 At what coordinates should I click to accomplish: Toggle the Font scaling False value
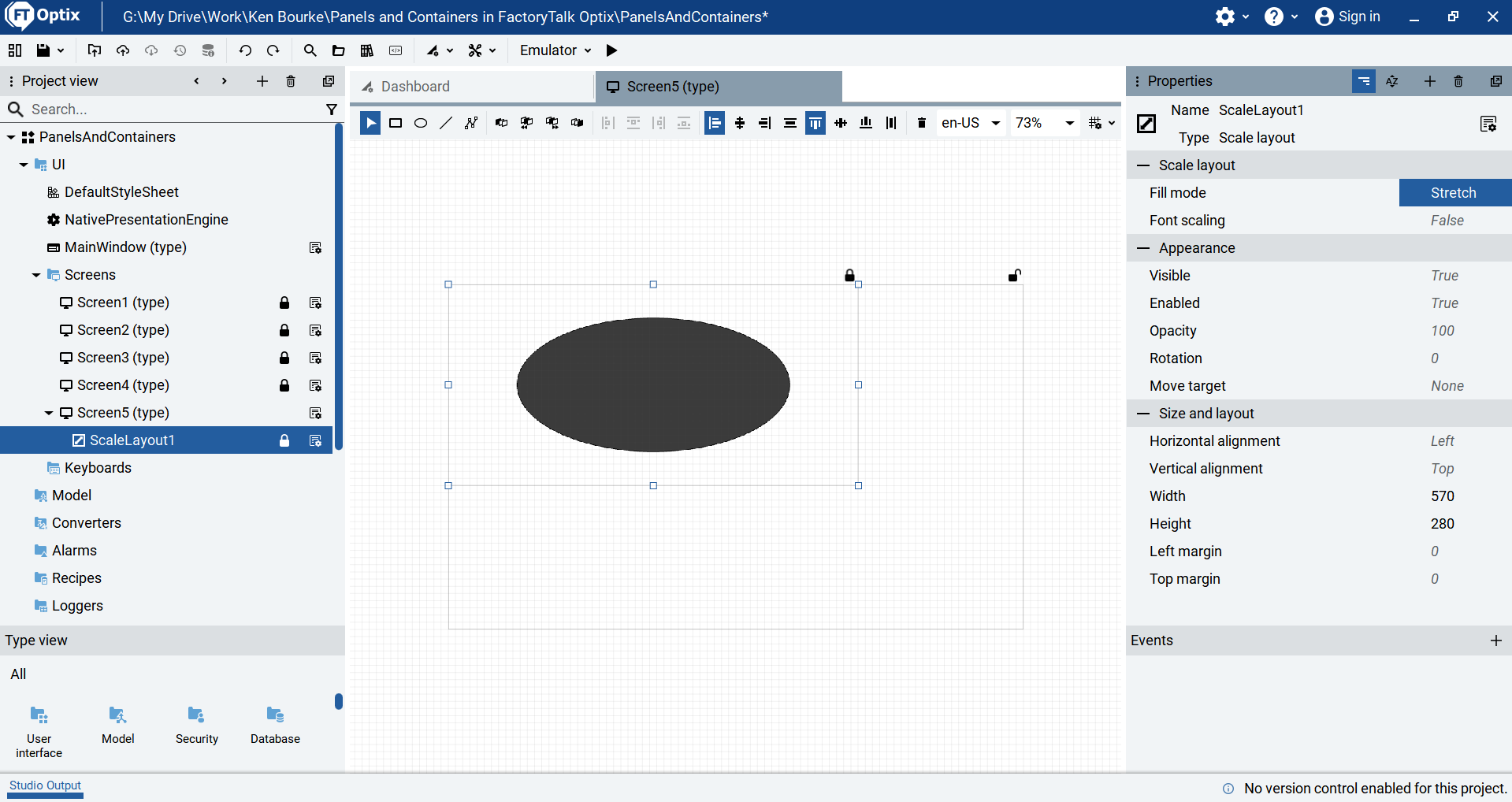click(1447, 221)
